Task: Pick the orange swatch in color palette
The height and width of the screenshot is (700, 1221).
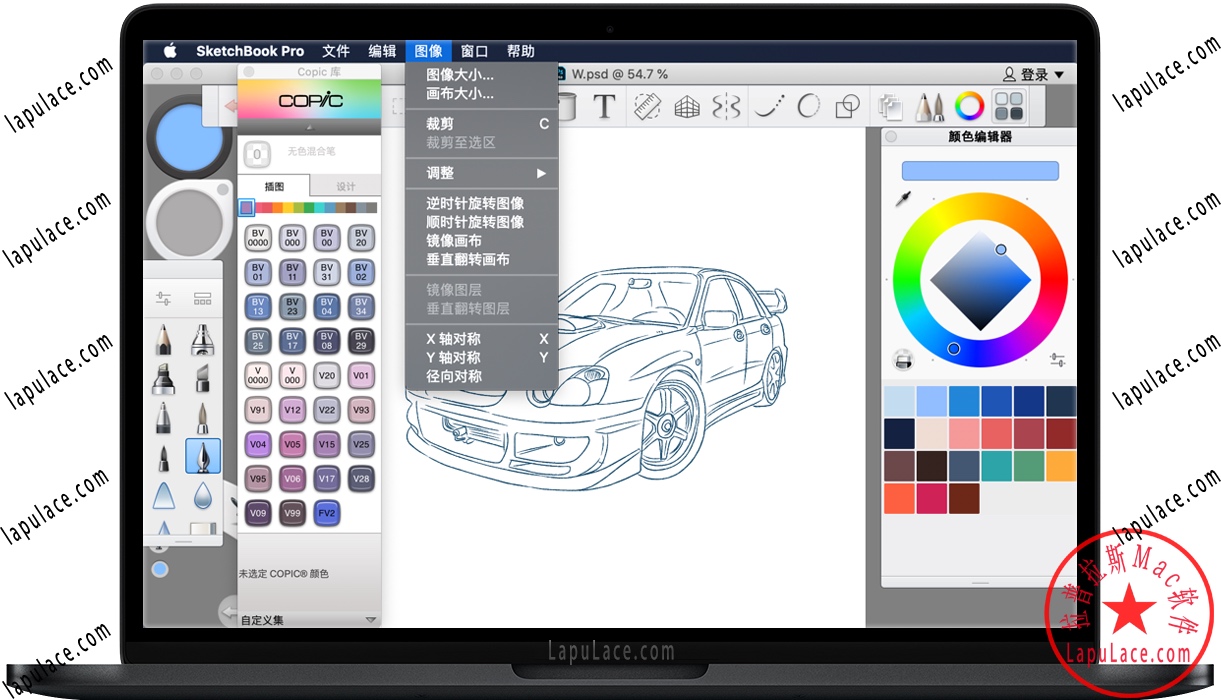Action: pos(1061,465)
